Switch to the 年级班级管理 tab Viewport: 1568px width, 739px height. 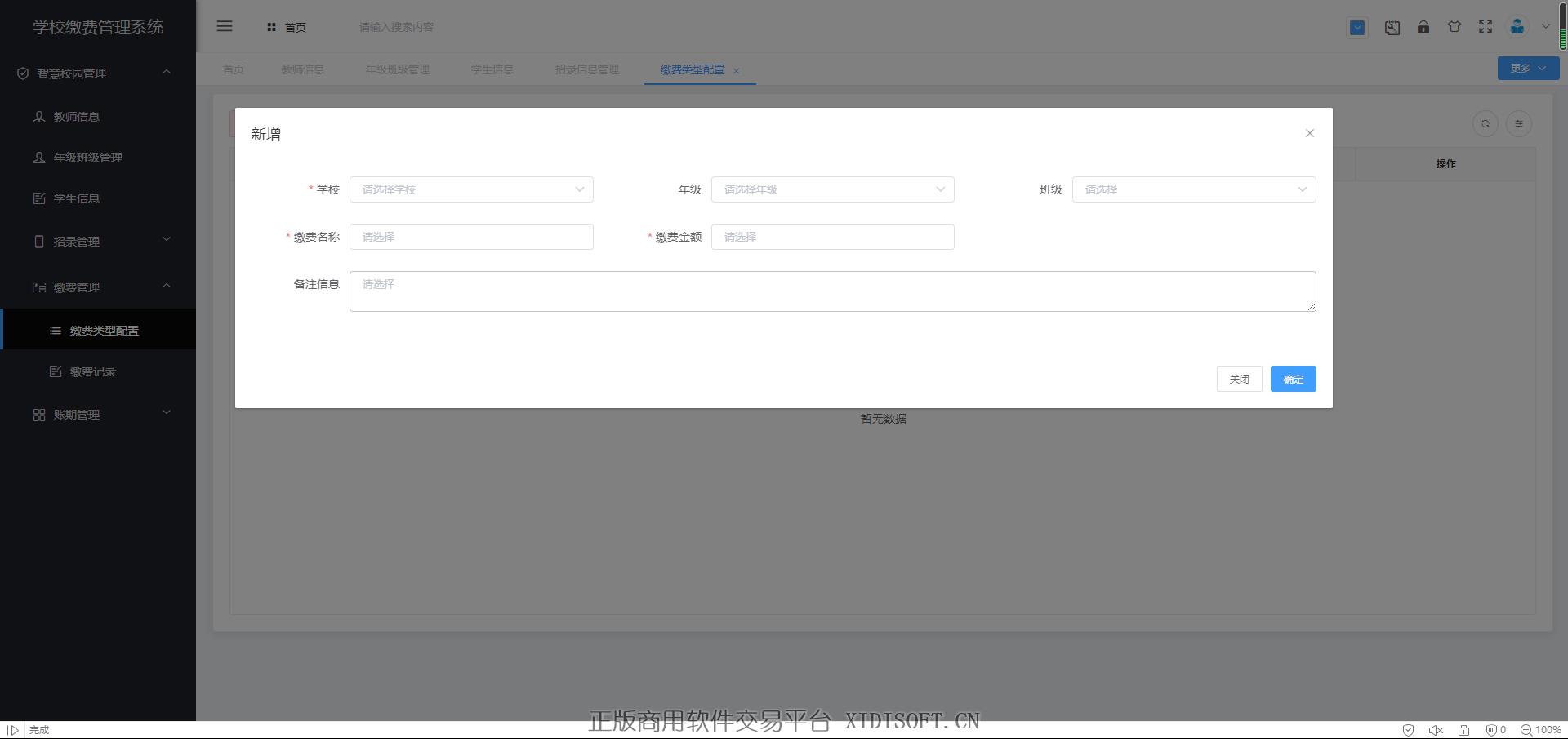point(398,69)
